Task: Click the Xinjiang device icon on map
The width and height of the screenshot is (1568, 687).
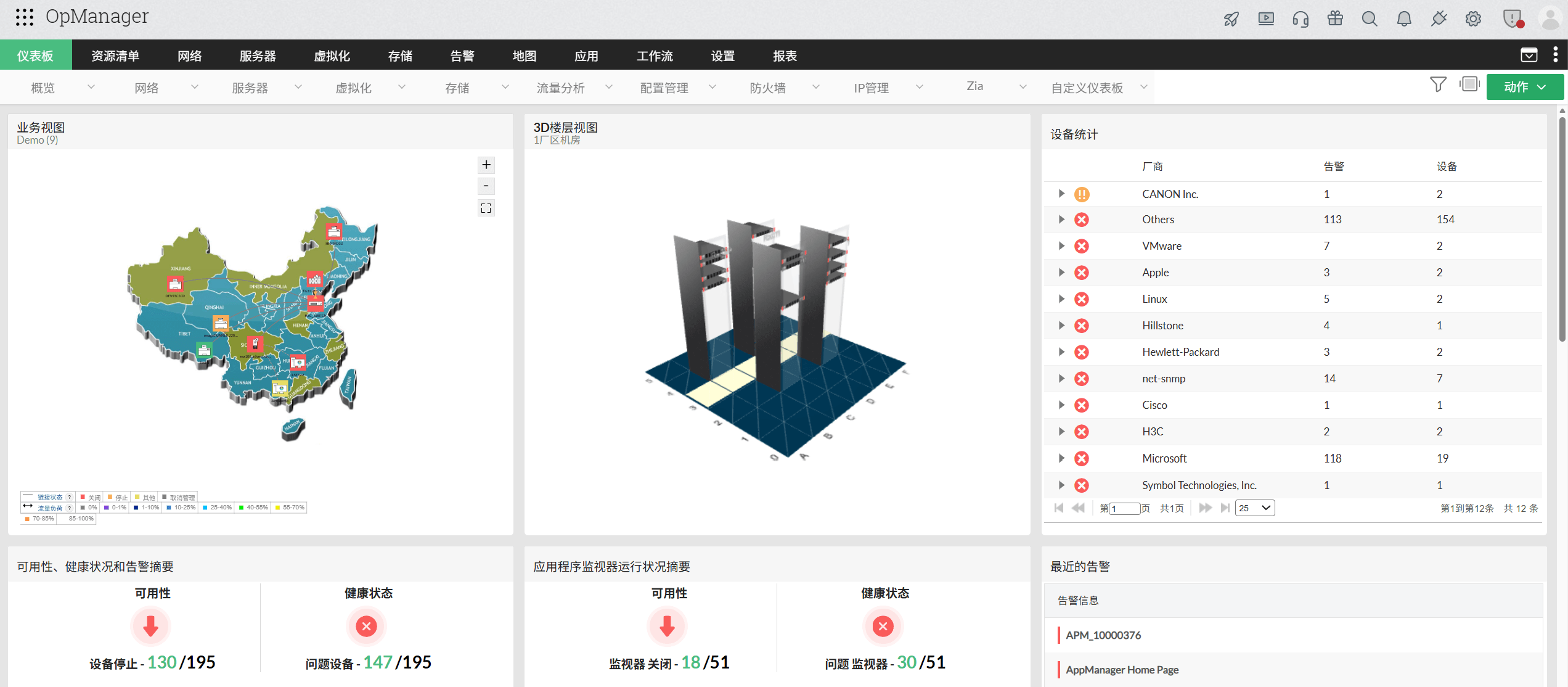Action: coord(176,284)
